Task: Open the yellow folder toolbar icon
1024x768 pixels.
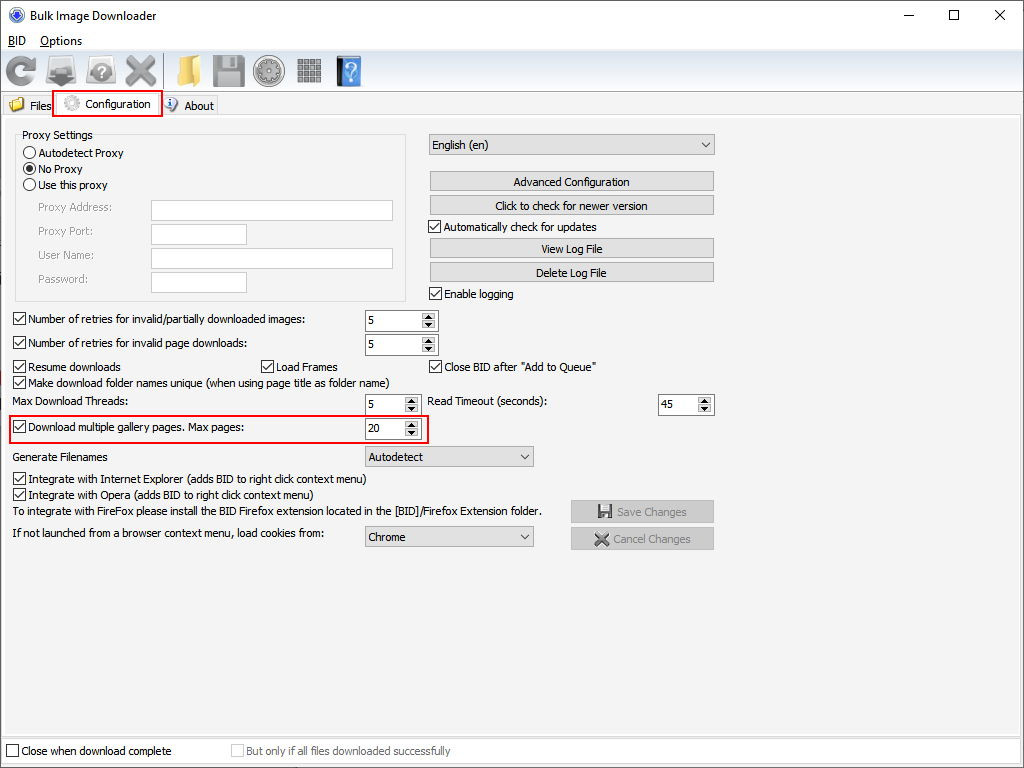Action: 189,71
